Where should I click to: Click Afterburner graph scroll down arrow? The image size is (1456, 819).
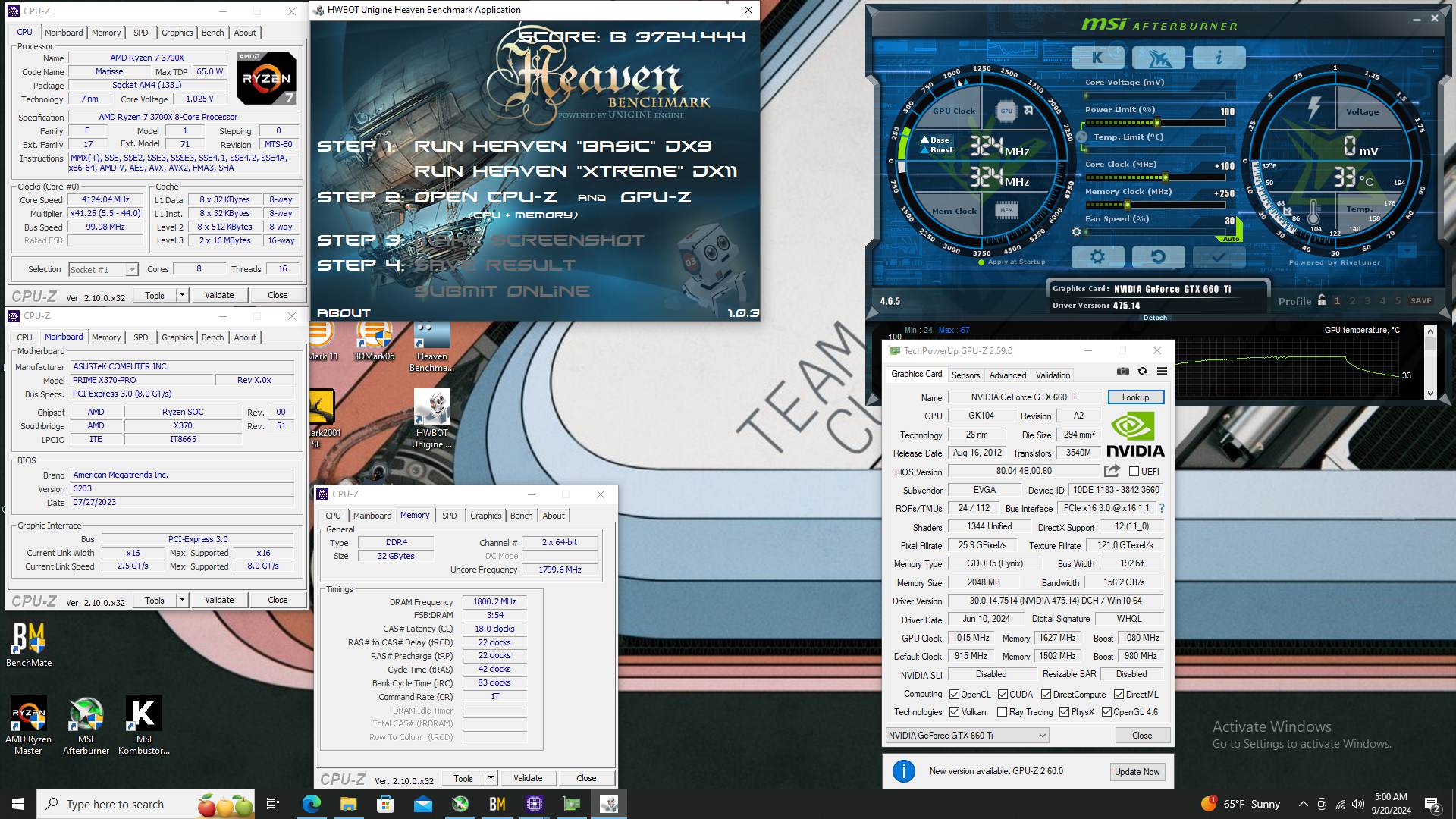(x=1430, y=394)
